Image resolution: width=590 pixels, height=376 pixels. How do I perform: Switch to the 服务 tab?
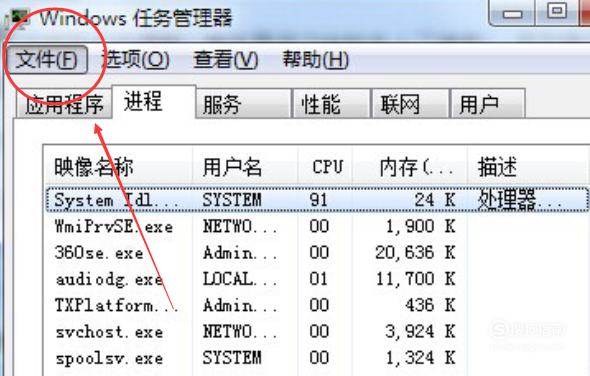(243, 104)
